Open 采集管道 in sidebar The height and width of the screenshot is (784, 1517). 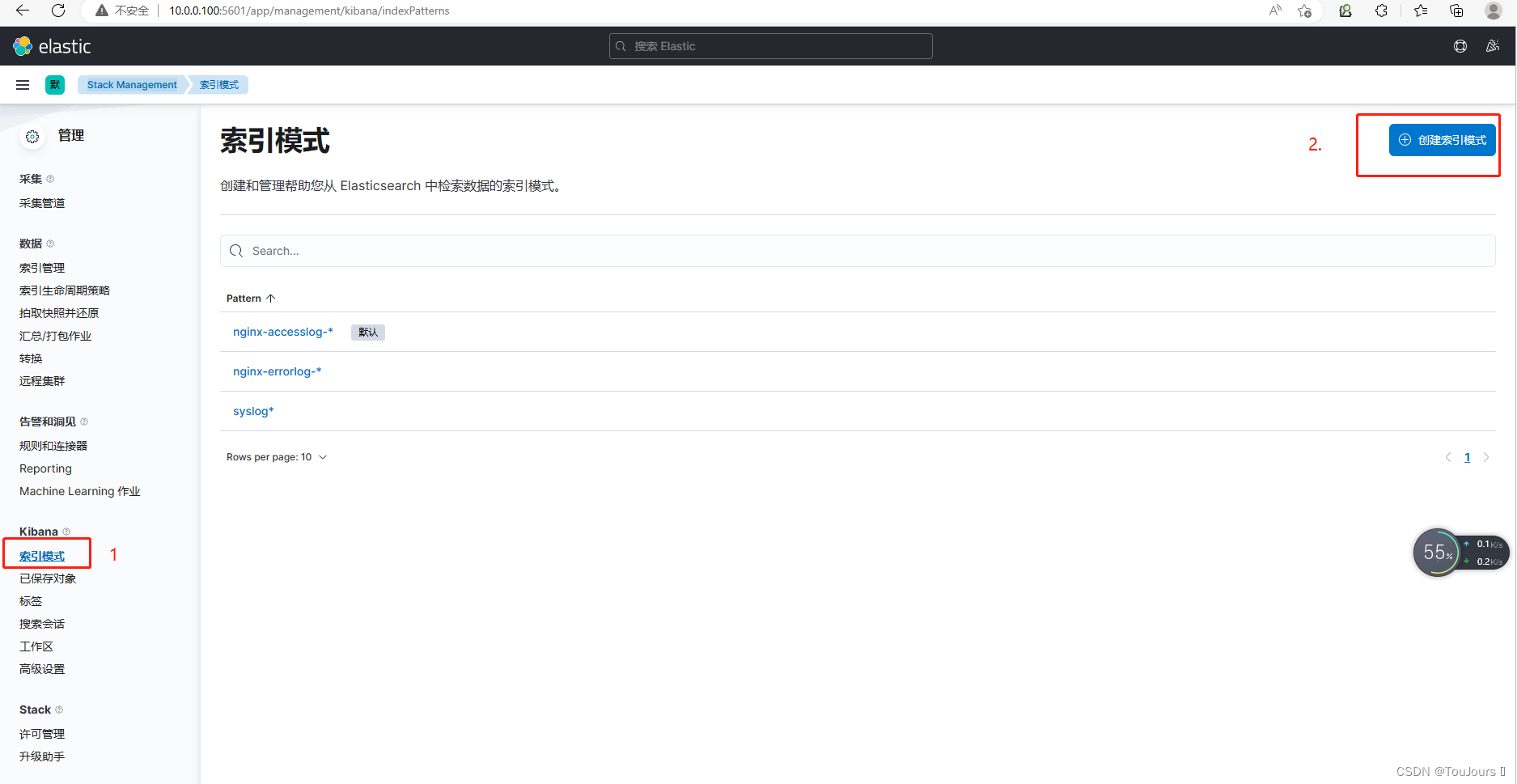[42, 203]
